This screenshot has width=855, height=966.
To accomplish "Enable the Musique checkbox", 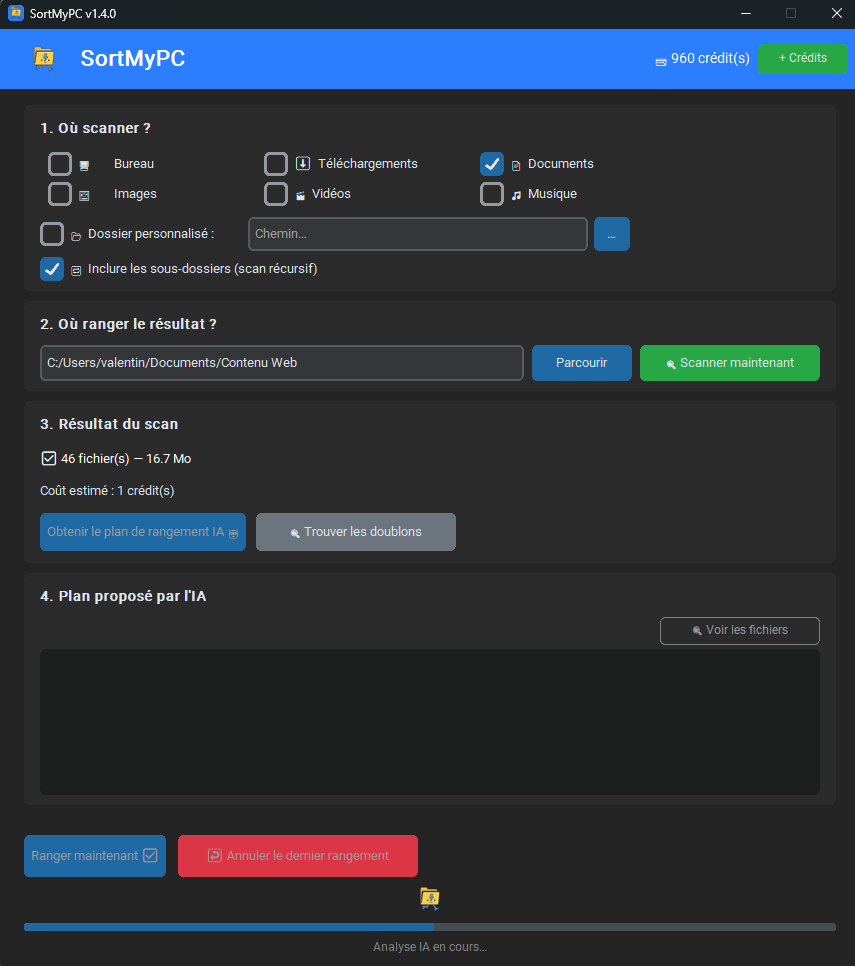I will [x=492, y=194].
